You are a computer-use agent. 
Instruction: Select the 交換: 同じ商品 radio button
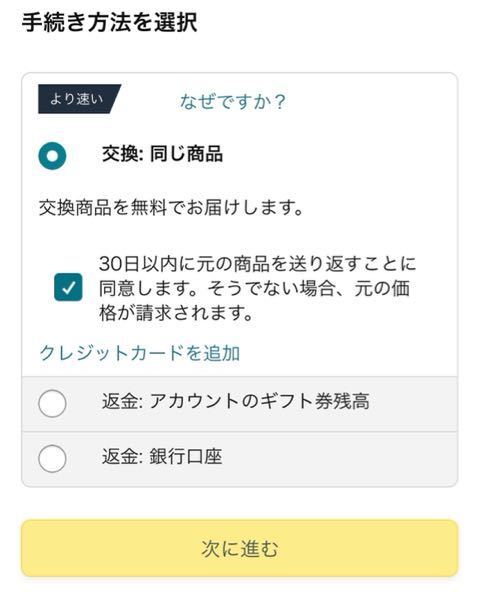tap(52, 156)
